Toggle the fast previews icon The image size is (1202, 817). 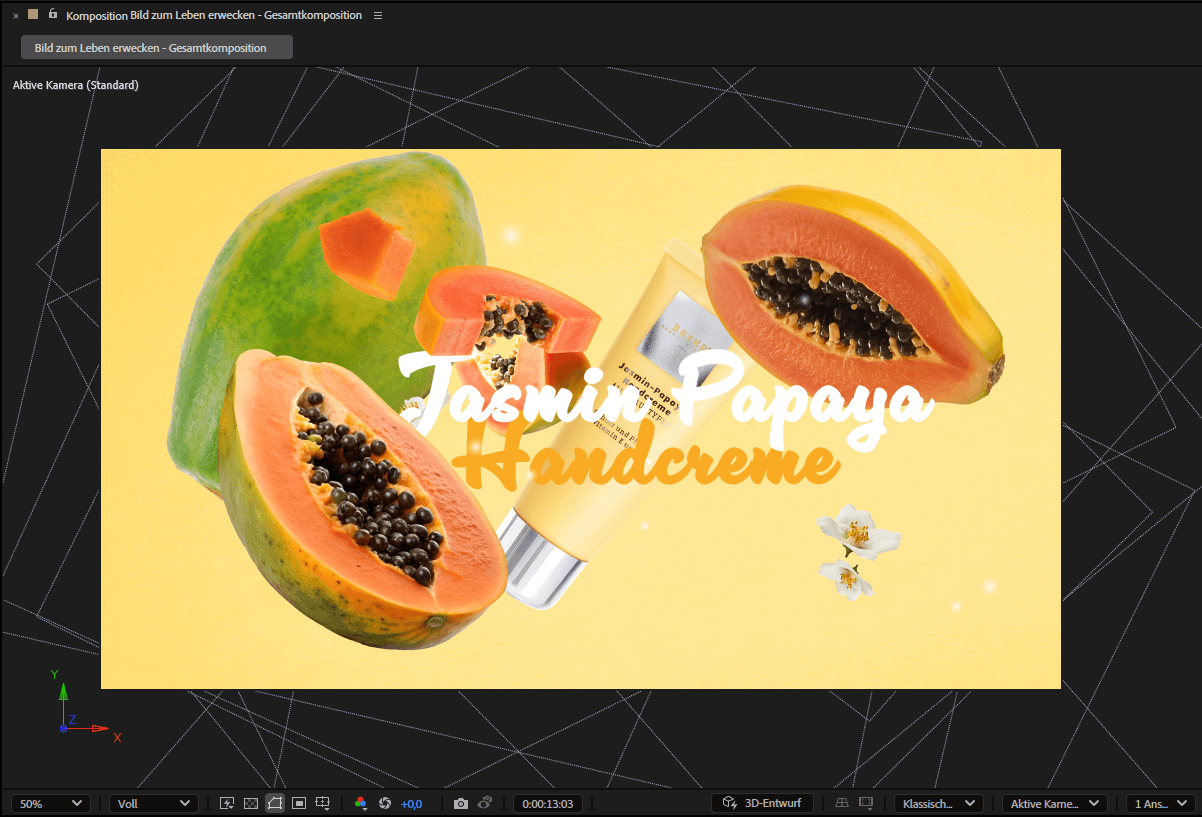click(227, 803)
